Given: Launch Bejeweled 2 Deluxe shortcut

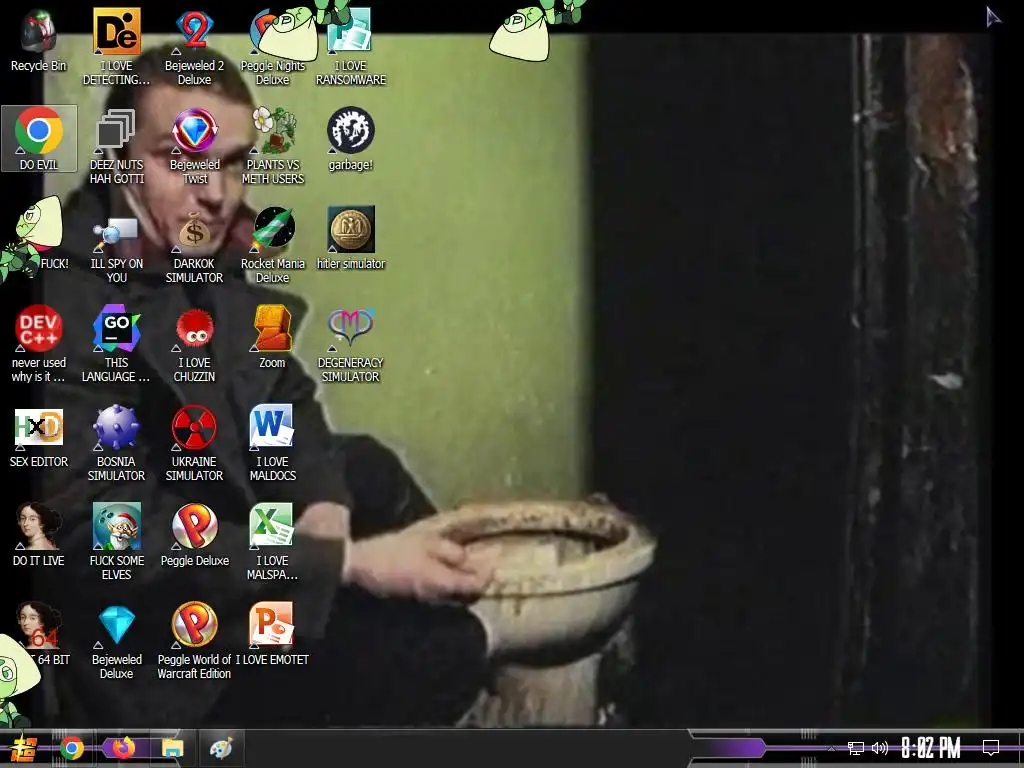Looking at the screenshot, I should point(194,47).
